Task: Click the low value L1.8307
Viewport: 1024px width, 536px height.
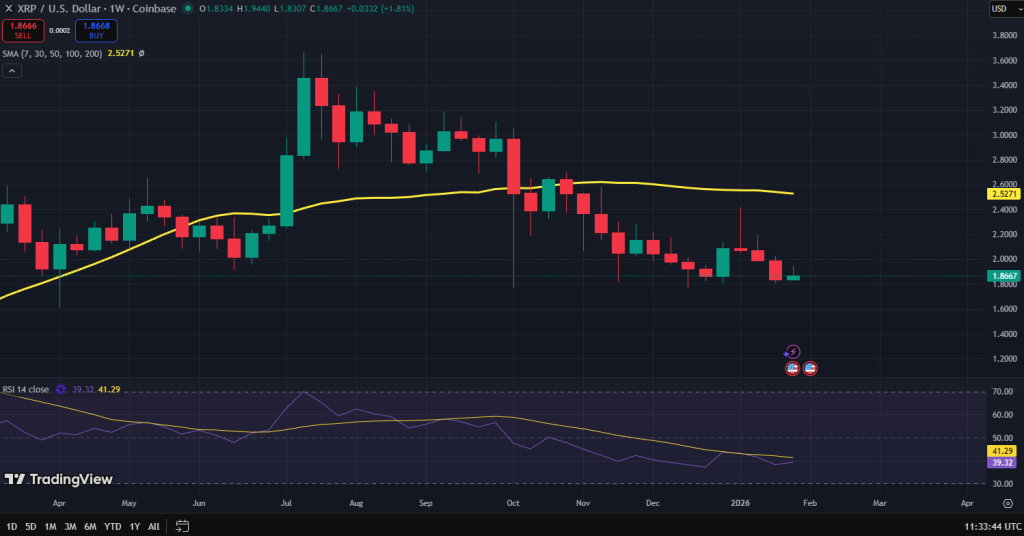Action: [289, 8]
